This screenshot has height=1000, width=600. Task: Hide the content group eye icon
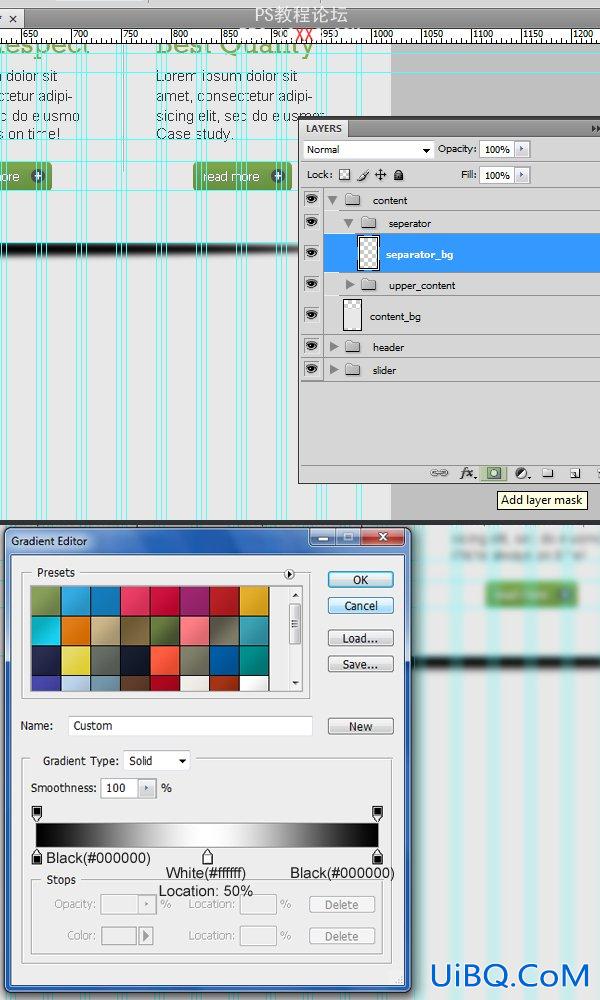coord(311,199)
